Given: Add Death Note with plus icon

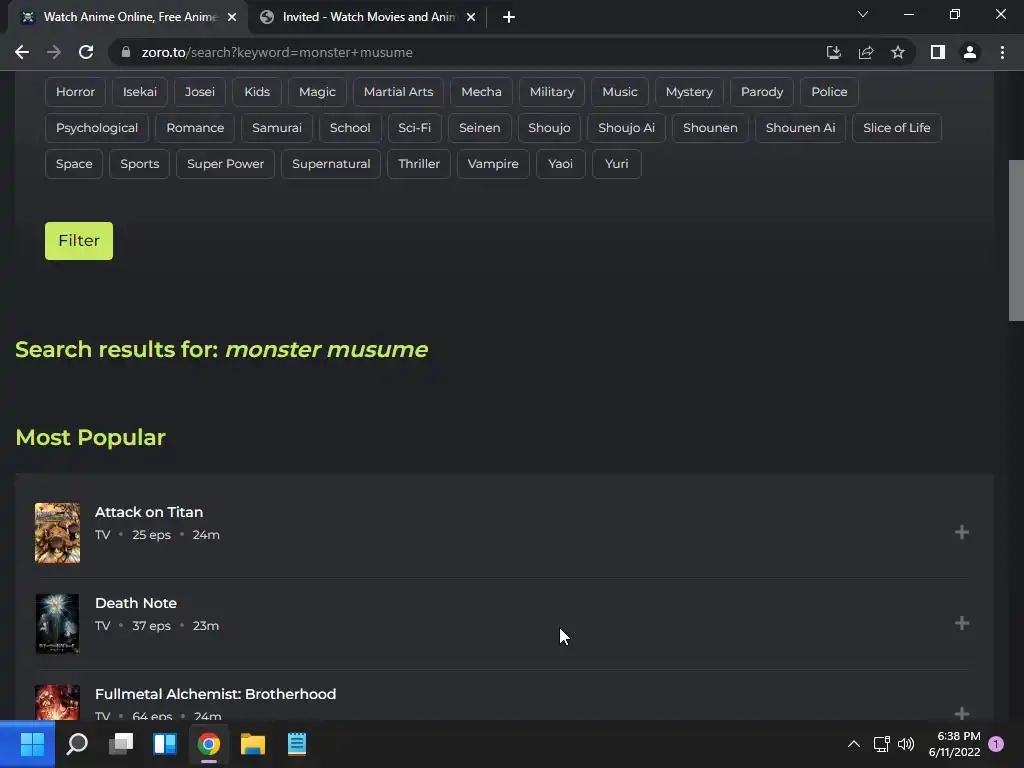Looking at the screenshot, I should pos(961,623).
